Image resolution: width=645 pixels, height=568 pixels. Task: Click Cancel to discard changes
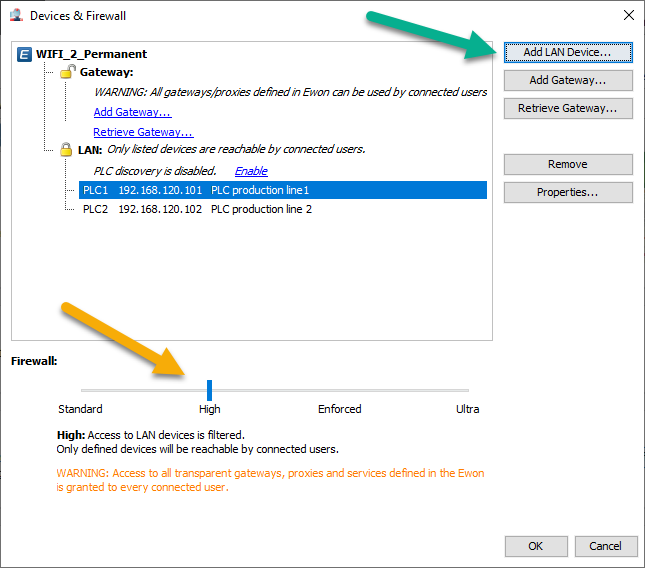(x=606, y=546)
